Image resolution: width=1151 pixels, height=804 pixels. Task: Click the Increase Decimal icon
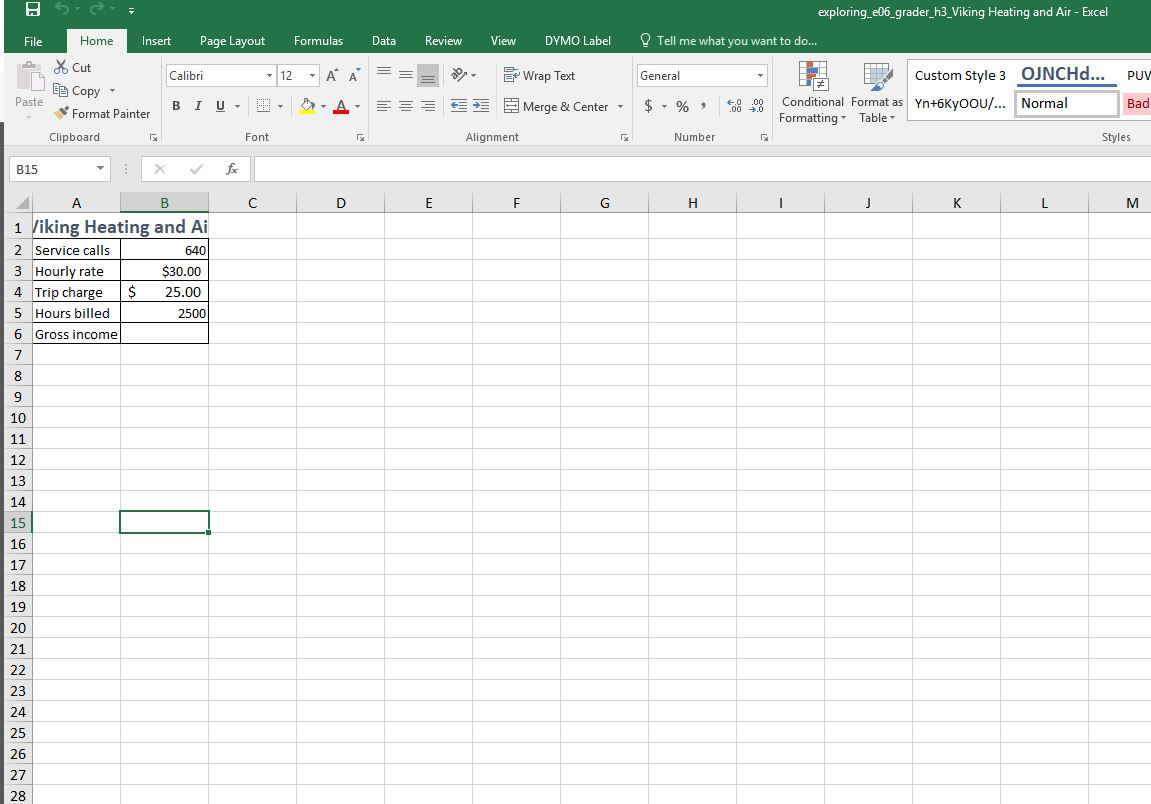pos(734,106)
